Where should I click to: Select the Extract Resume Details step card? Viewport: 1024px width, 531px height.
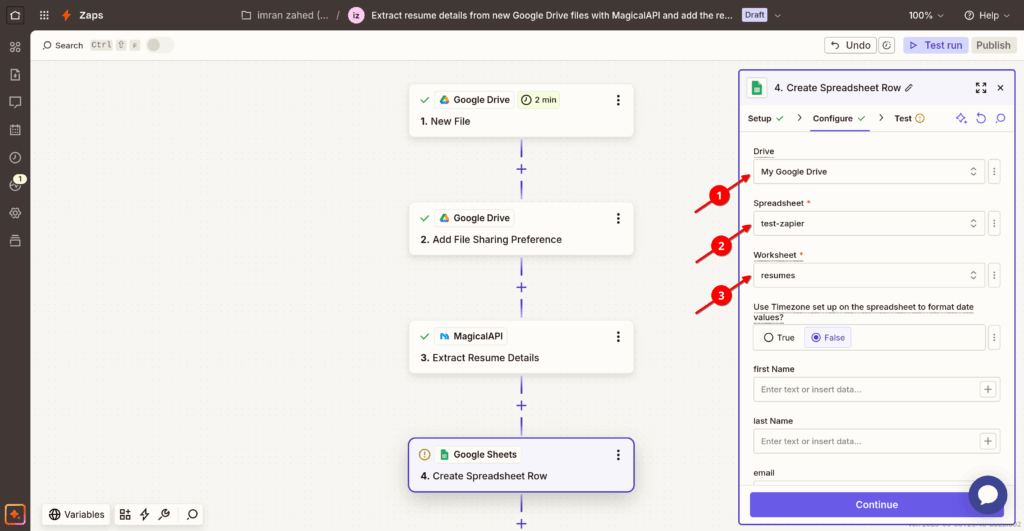(x=521, y=347)
